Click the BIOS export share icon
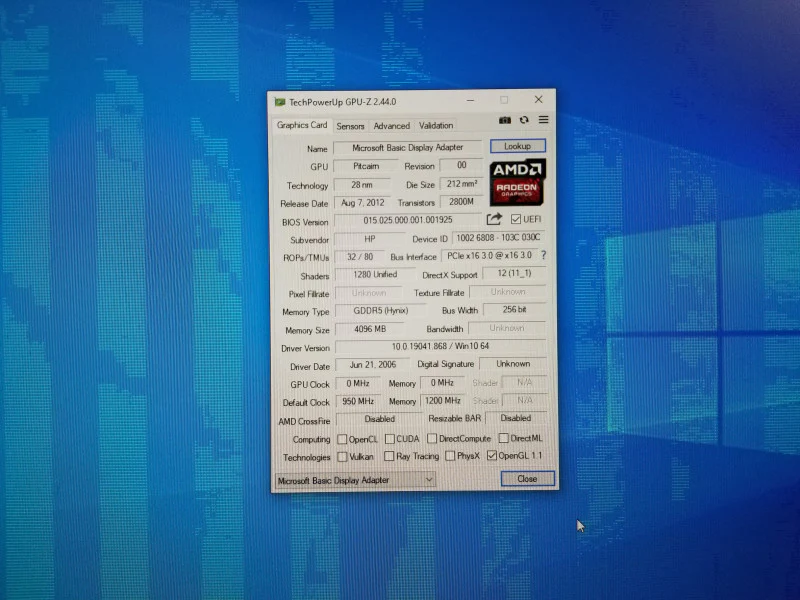This screenshot has width=800, height=600. coord(494,219)
